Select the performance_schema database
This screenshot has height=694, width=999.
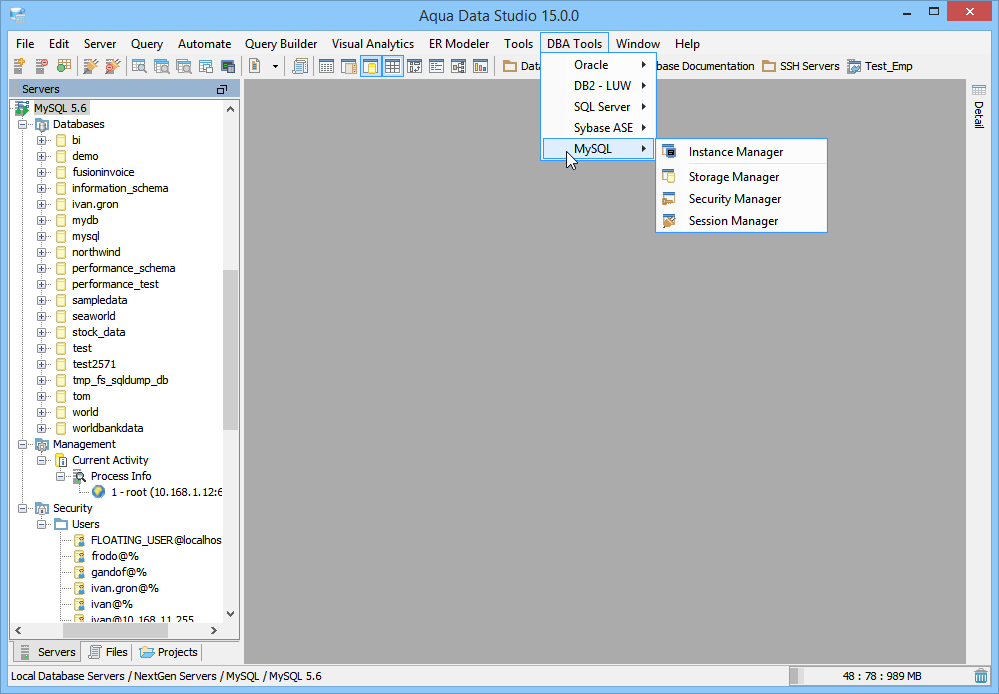tap(124, 268)
